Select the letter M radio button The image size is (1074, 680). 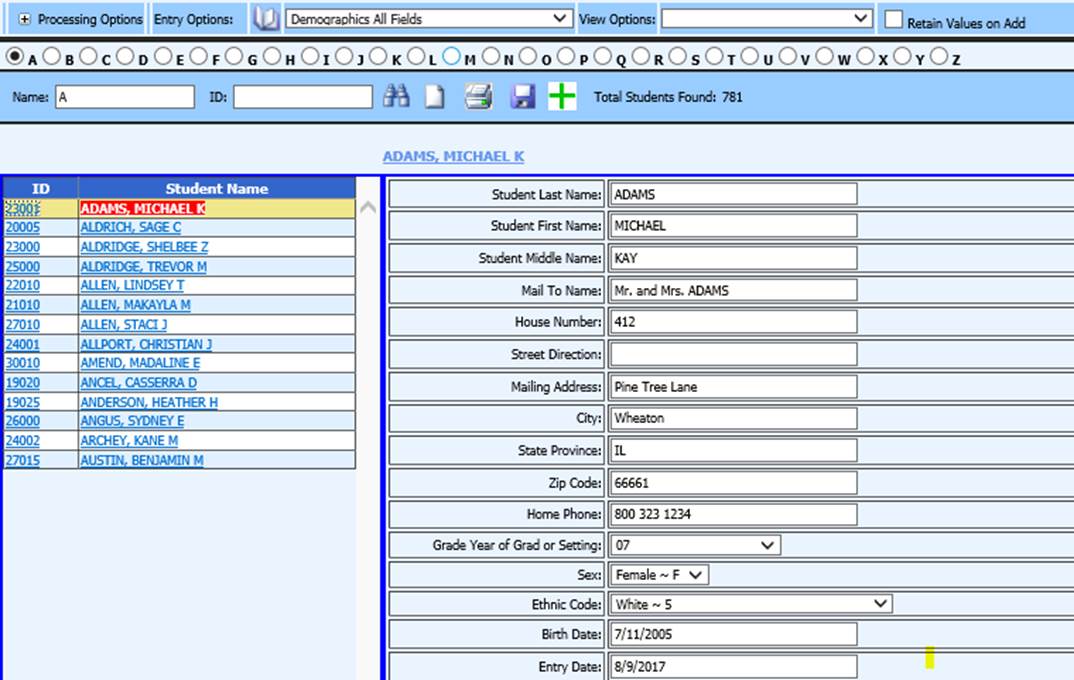tap(451, 57)
